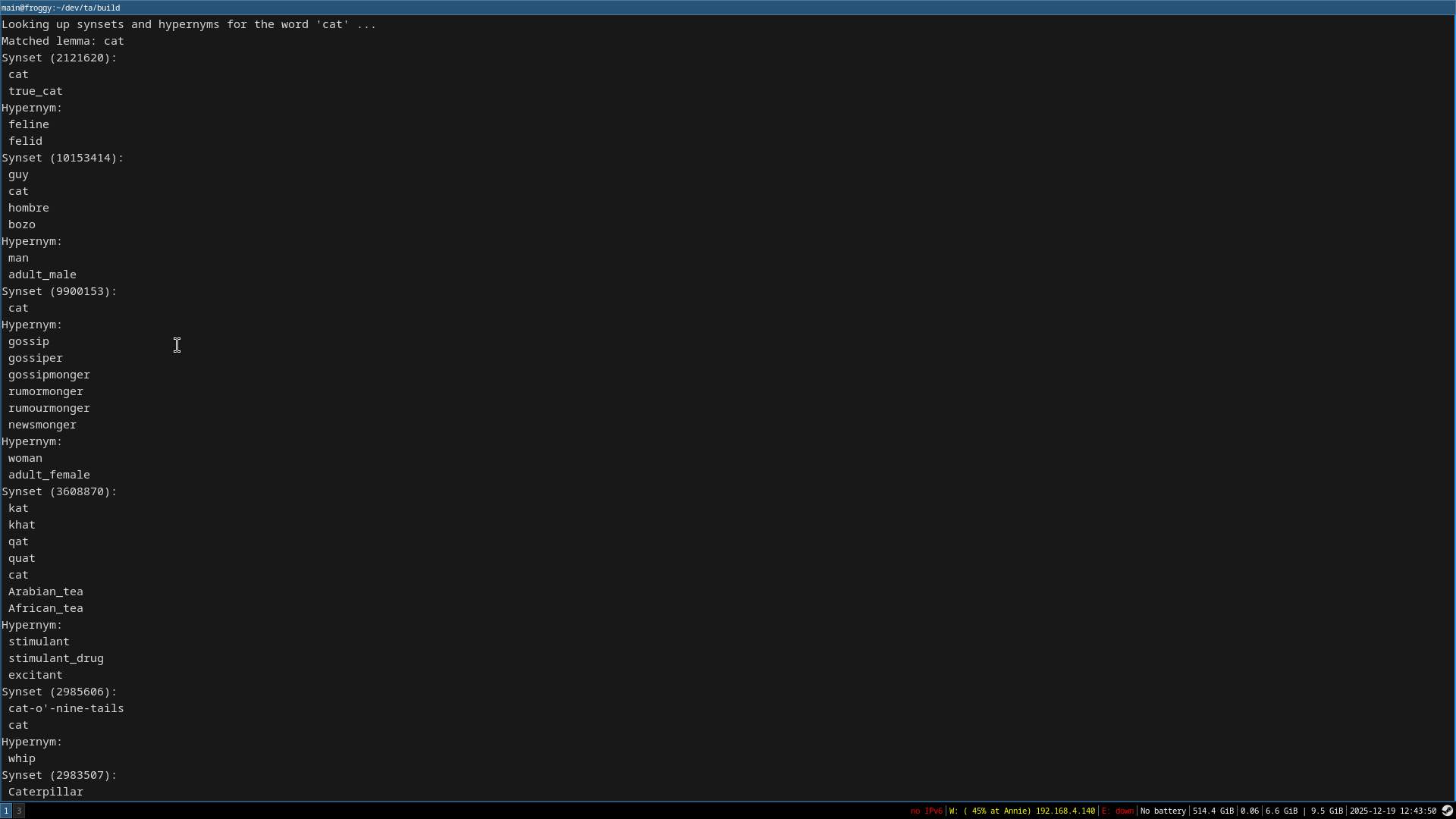
Task: Click the 'Caterpillar' output line
Action: (x=45, y=792)
